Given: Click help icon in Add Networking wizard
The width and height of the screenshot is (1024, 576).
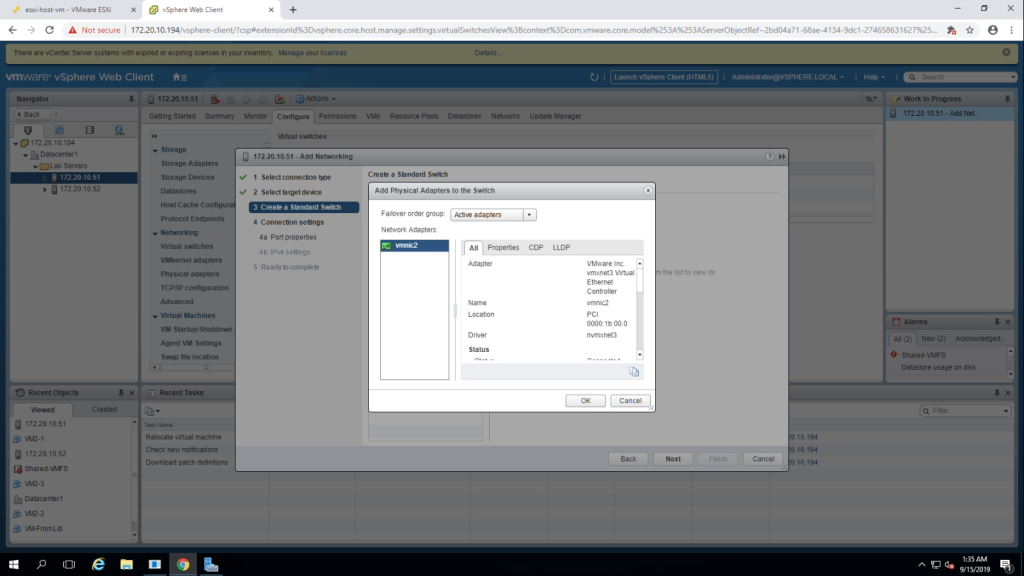Looking at the screenshot, I should [769, 156].
